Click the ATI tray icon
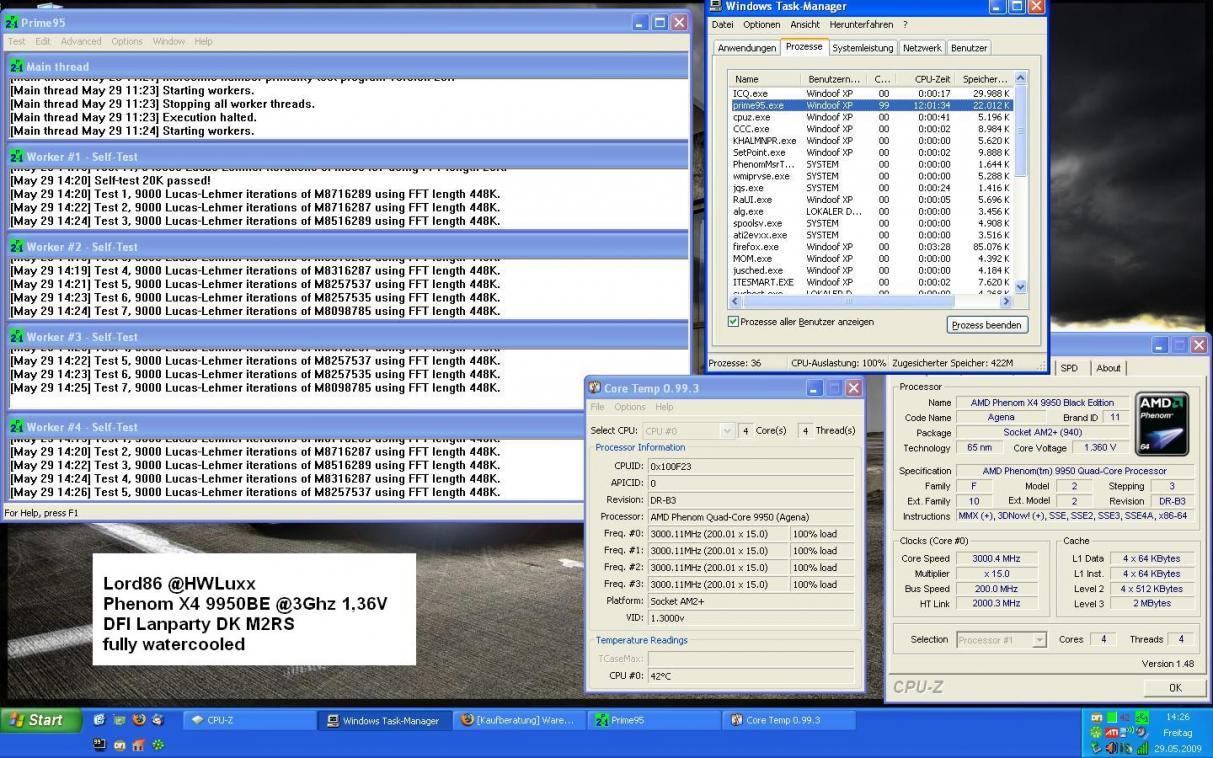Viewport: 1213px width, 758px height. [1112, 732]
